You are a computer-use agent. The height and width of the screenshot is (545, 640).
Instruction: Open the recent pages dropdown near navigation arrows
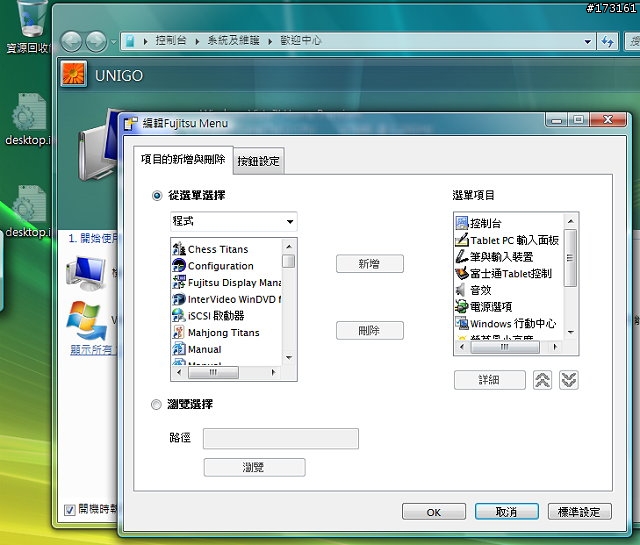(113, 42)
